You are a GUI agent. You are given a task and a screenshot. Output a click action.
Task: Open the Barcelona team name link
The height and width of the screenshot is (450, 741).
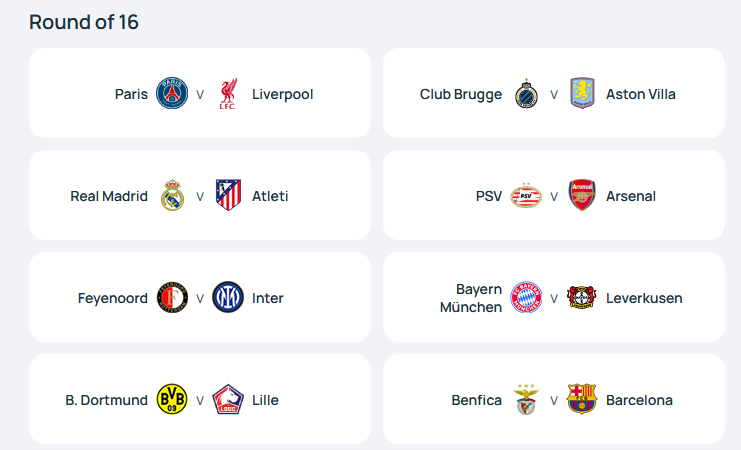639,400
